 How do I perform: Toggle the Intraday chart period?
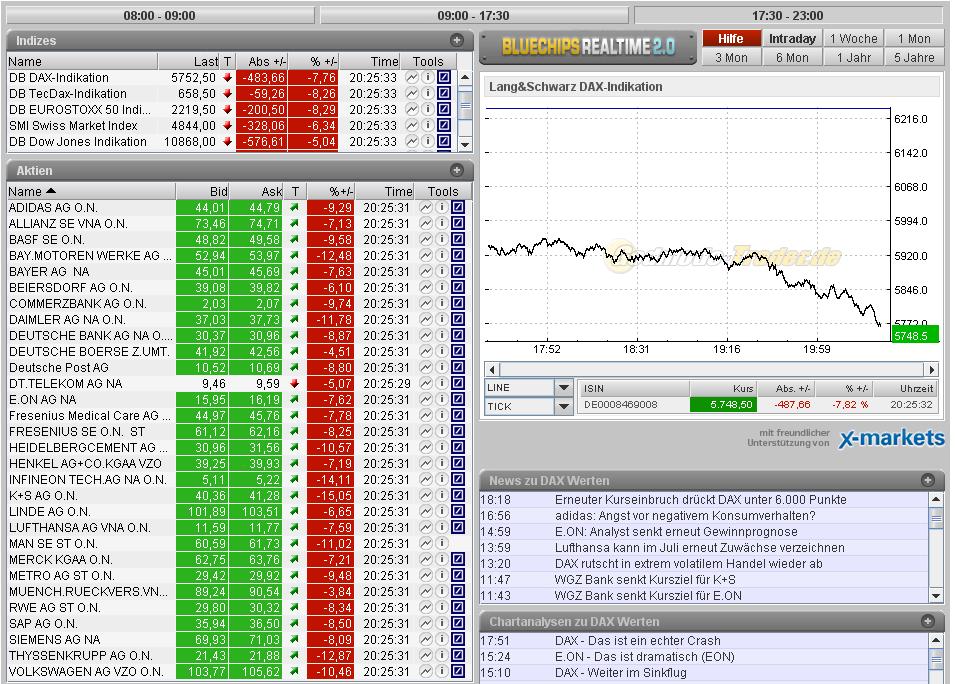pos(791,38)
